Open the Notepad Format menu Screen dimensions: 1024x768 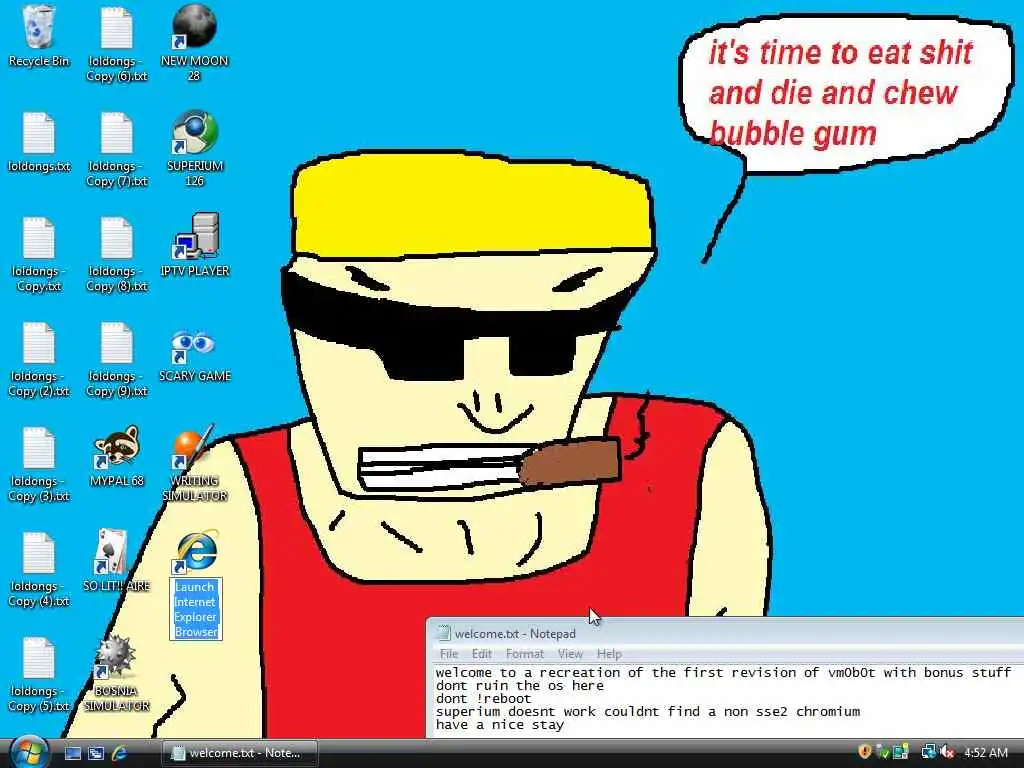[524, 654]
